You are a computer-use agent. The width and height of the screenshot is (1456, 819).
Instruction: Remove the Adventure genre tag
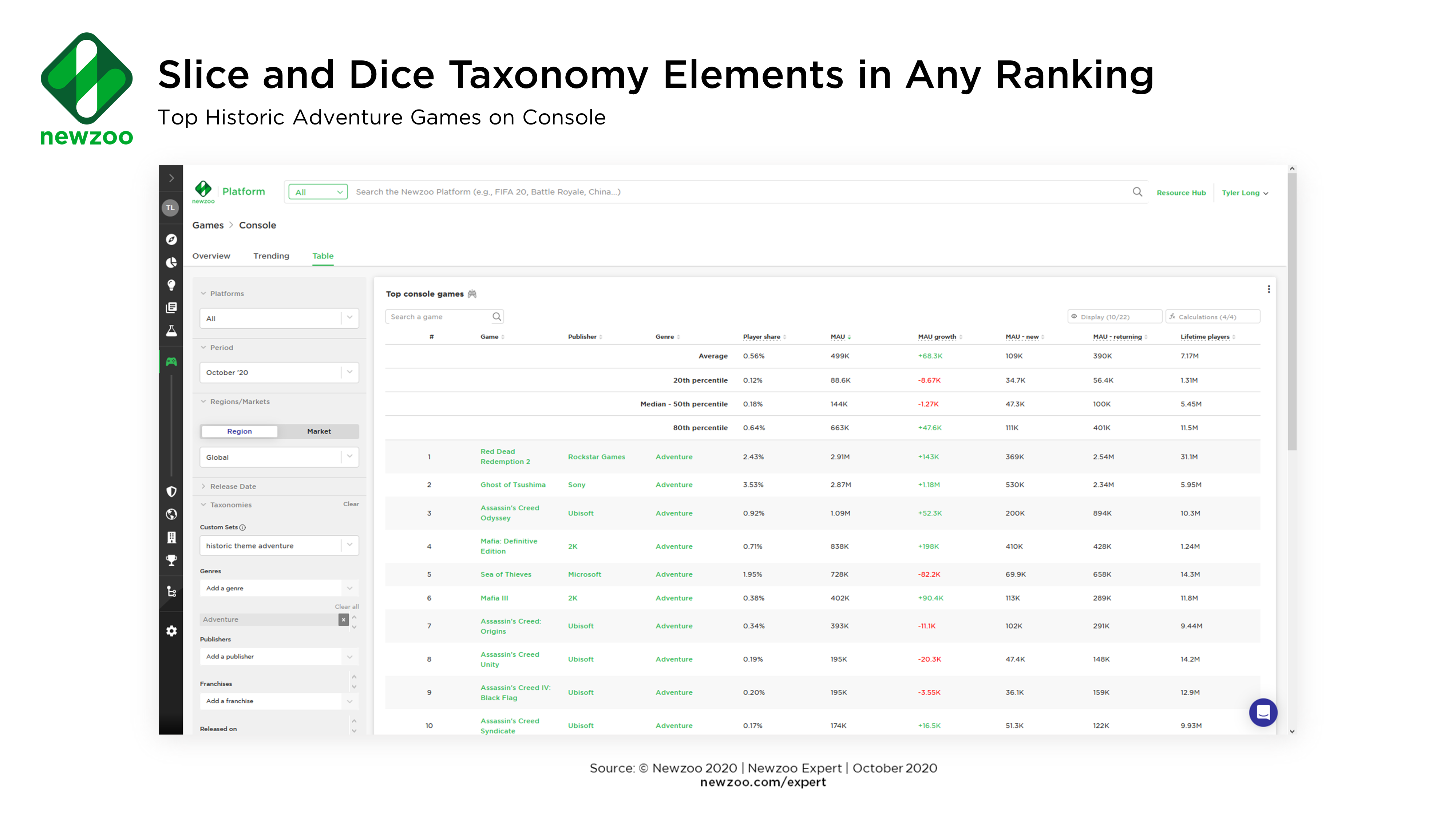coord(343,620)
